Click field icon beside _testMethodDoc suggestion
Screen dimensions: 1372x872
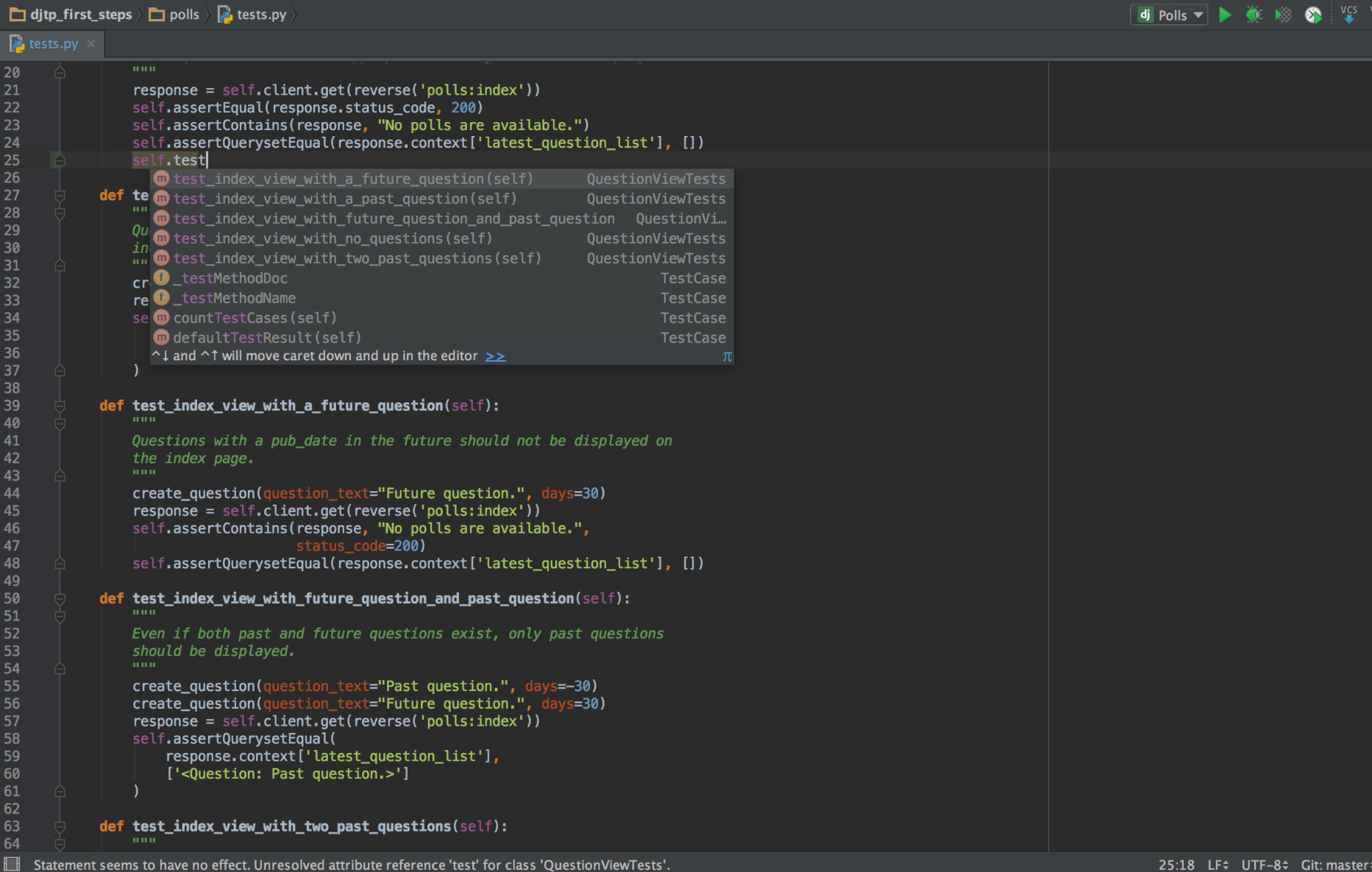click(162, 278)
